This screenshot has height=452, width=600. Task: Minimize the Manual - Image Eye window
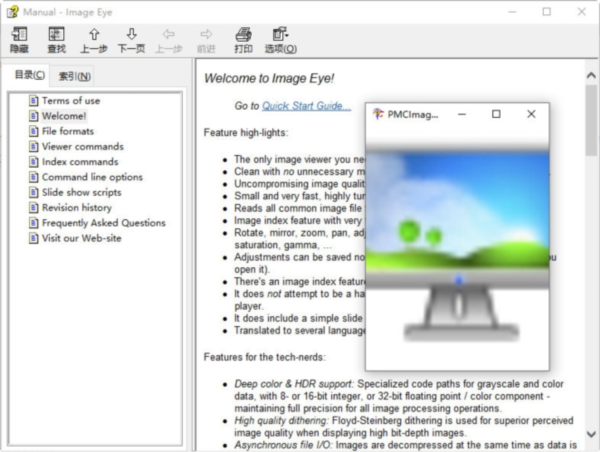point(512,12)
